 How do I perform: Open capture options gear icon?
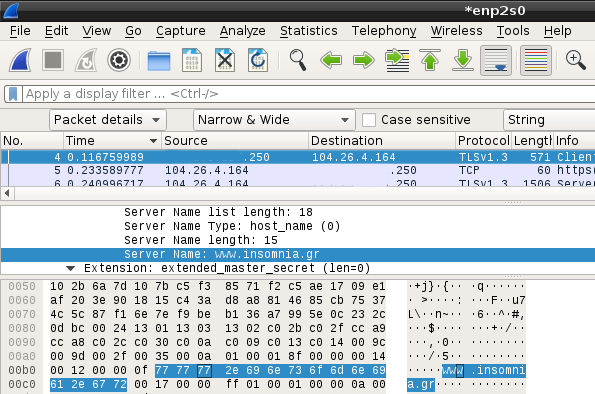[x=119, y=60]
